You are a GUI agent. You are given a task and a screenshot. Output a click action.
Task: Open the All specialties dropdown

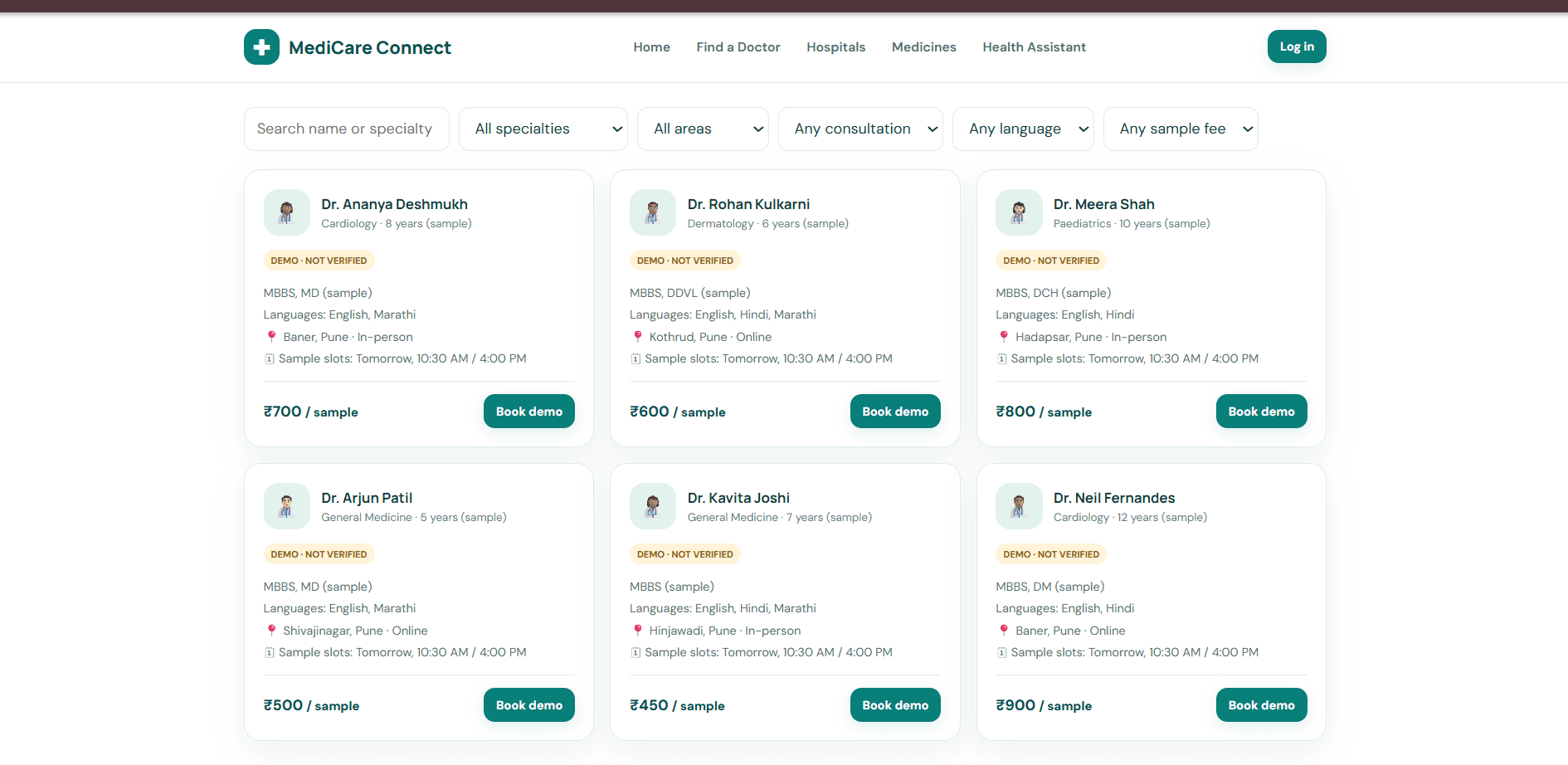click(543, 129)
